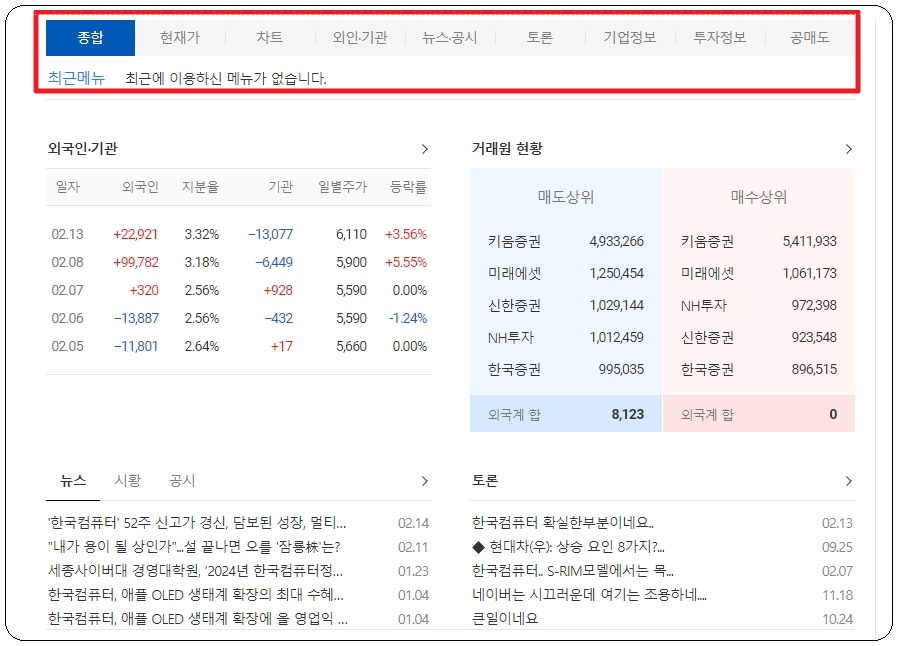This screenshot has height=646, width=898.
Task: Click buy volume 972,398 for NH투자
Action: point(814,306)
